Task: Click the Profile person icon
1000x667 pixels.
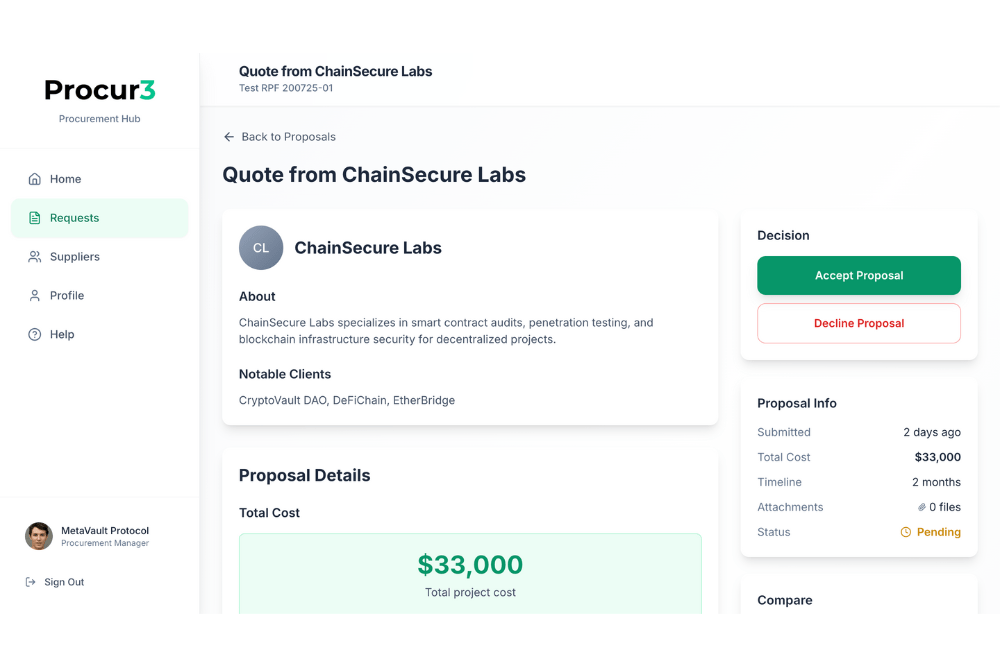Action: point(34,296)
